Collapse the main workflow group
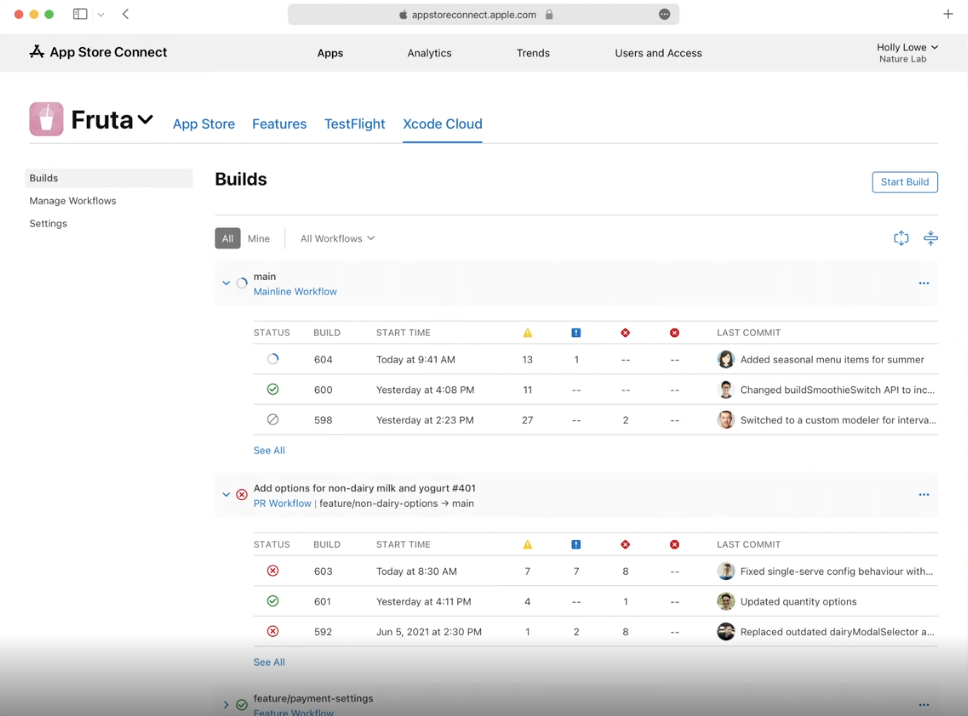 tap(226, 283)
